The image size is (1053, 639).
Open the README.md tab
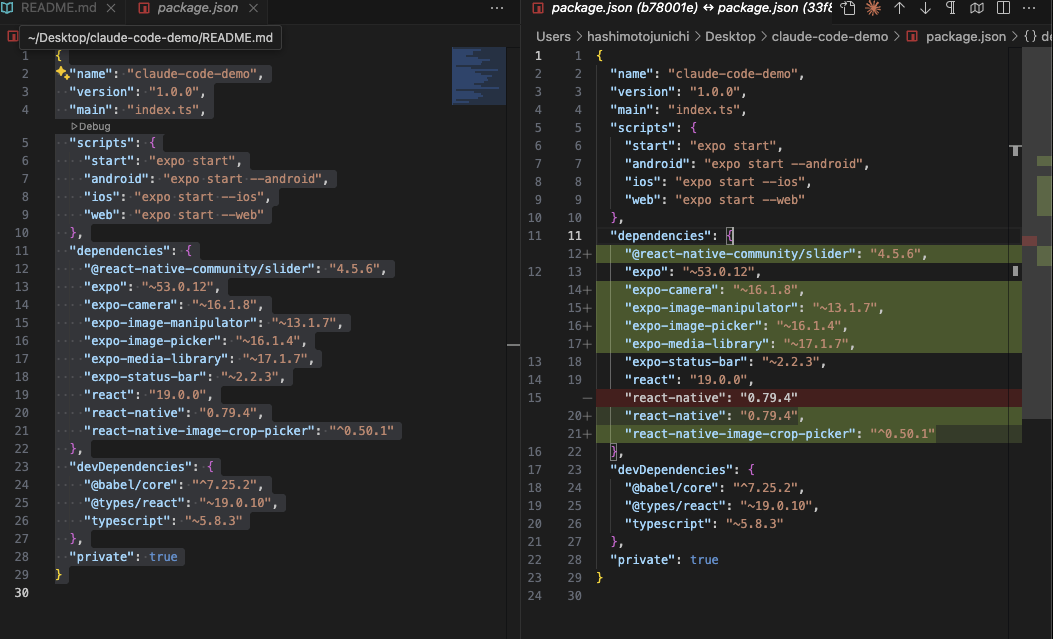tap(59, 8)
